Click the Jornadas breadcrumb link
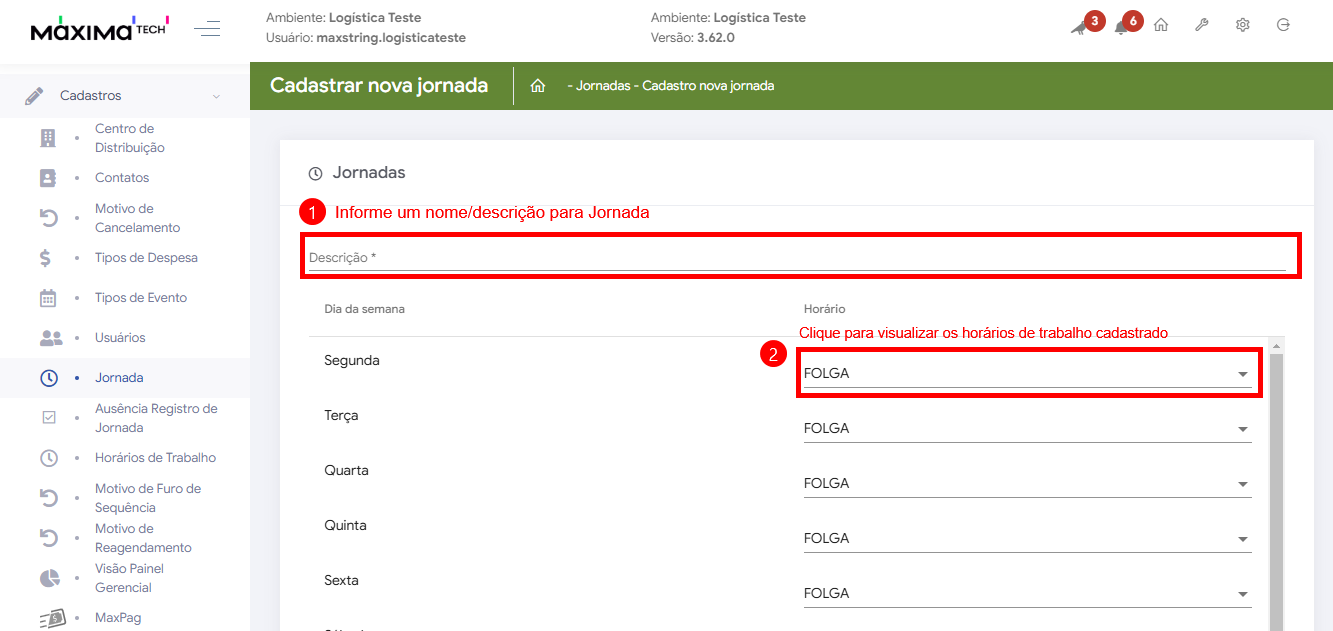This screenshot has width=1333, height=631. 603,86
